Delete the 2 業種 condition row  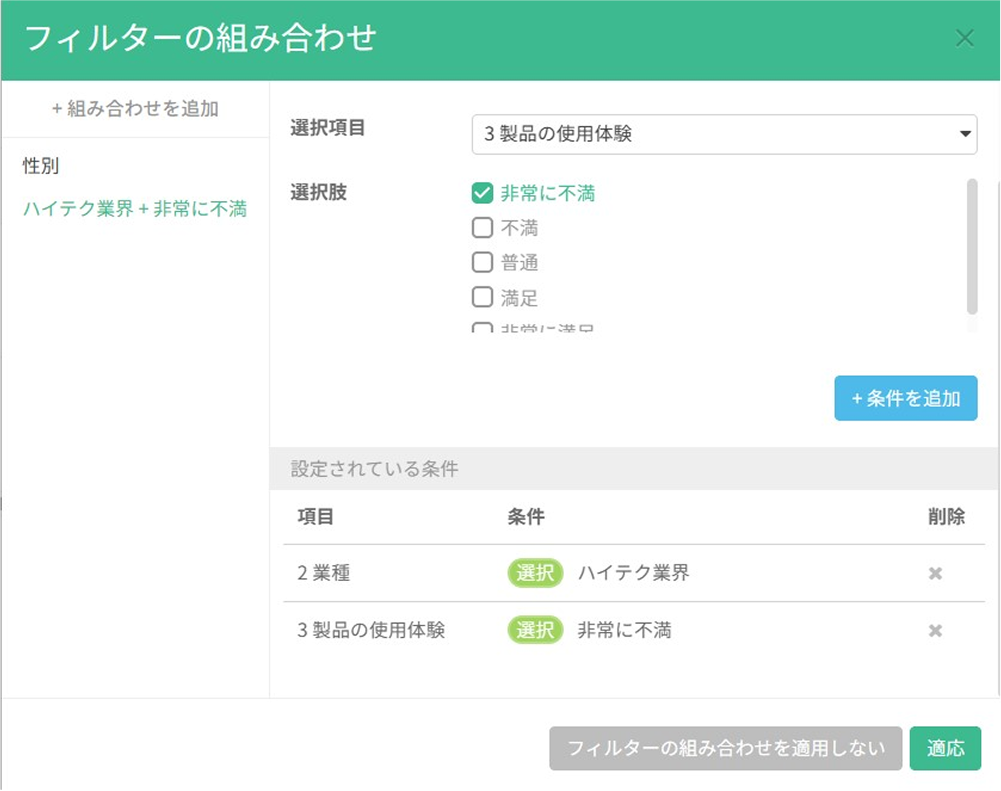pos(935,573)
